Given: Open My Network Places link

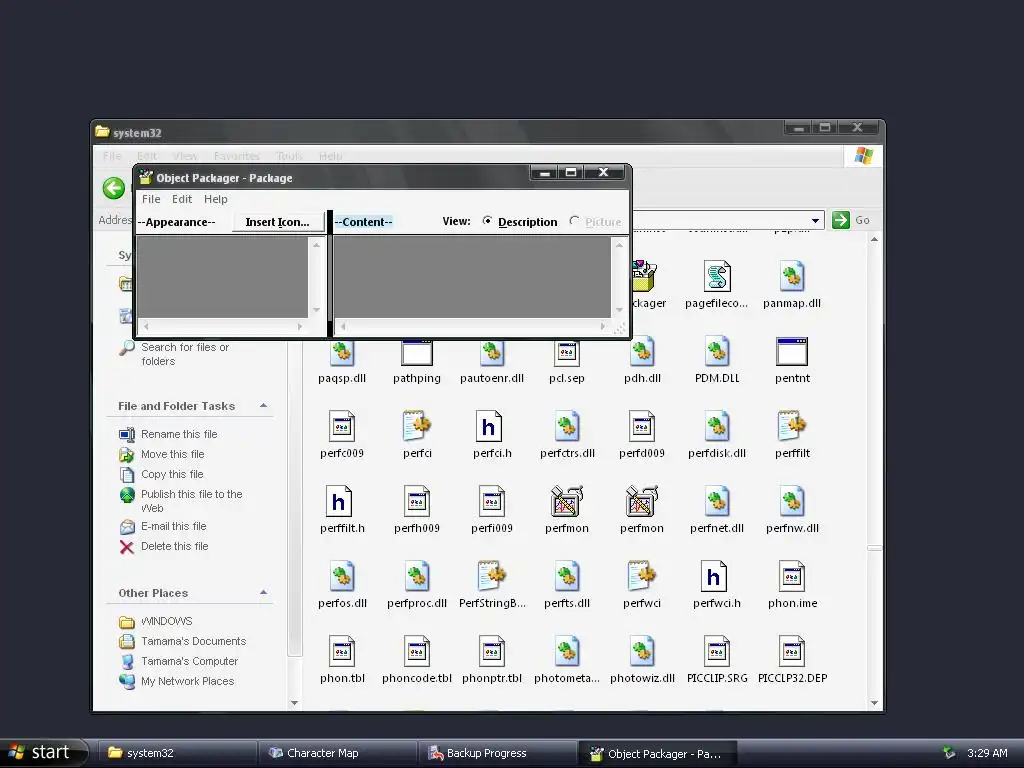Looking at the screenshot, I should click(187, 681).
